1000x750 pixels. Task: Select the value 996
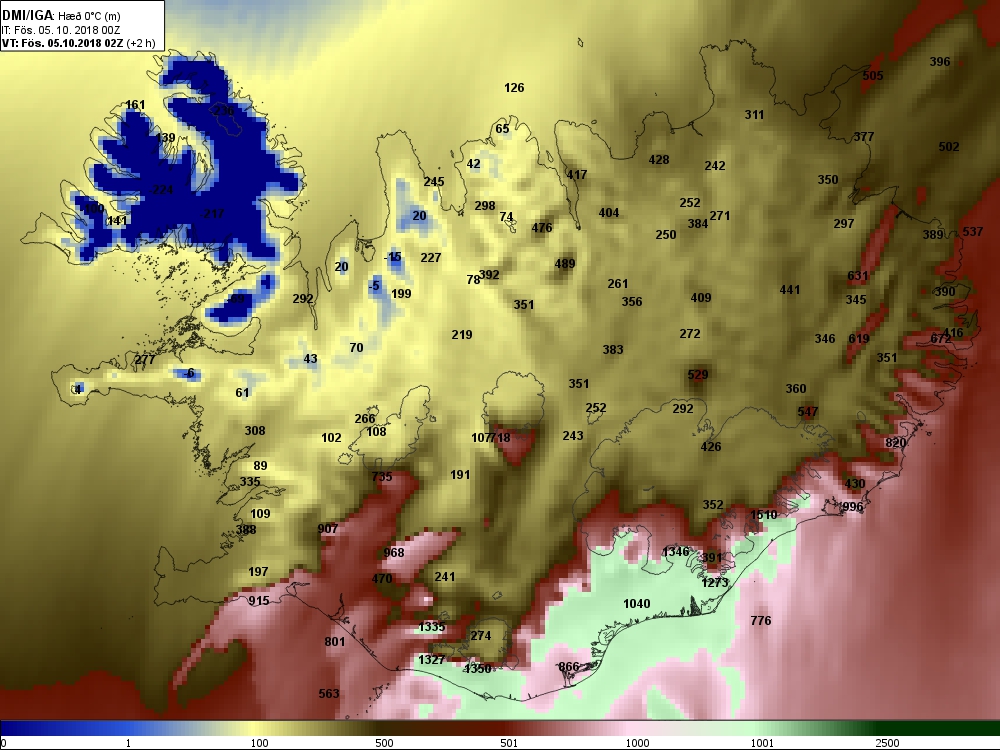pyautogui.click(x=853, y=507)
